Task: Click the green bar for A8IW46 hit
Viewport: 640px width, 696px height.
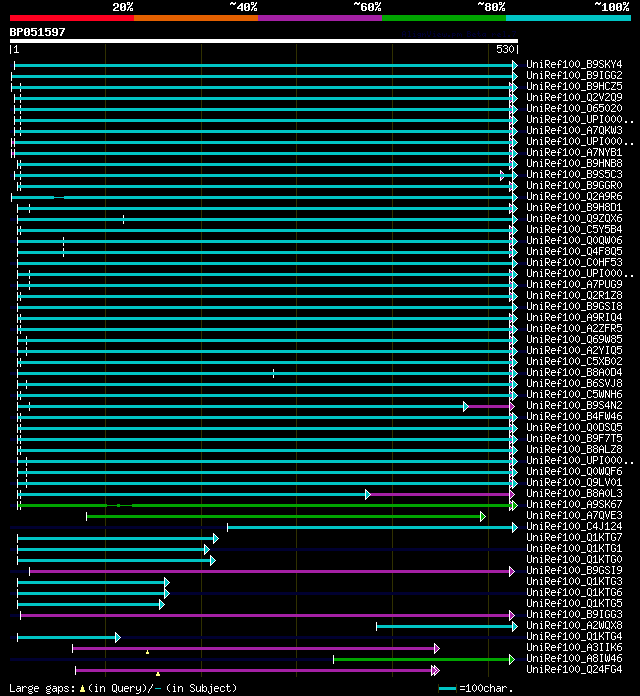Action: point(422,660)
